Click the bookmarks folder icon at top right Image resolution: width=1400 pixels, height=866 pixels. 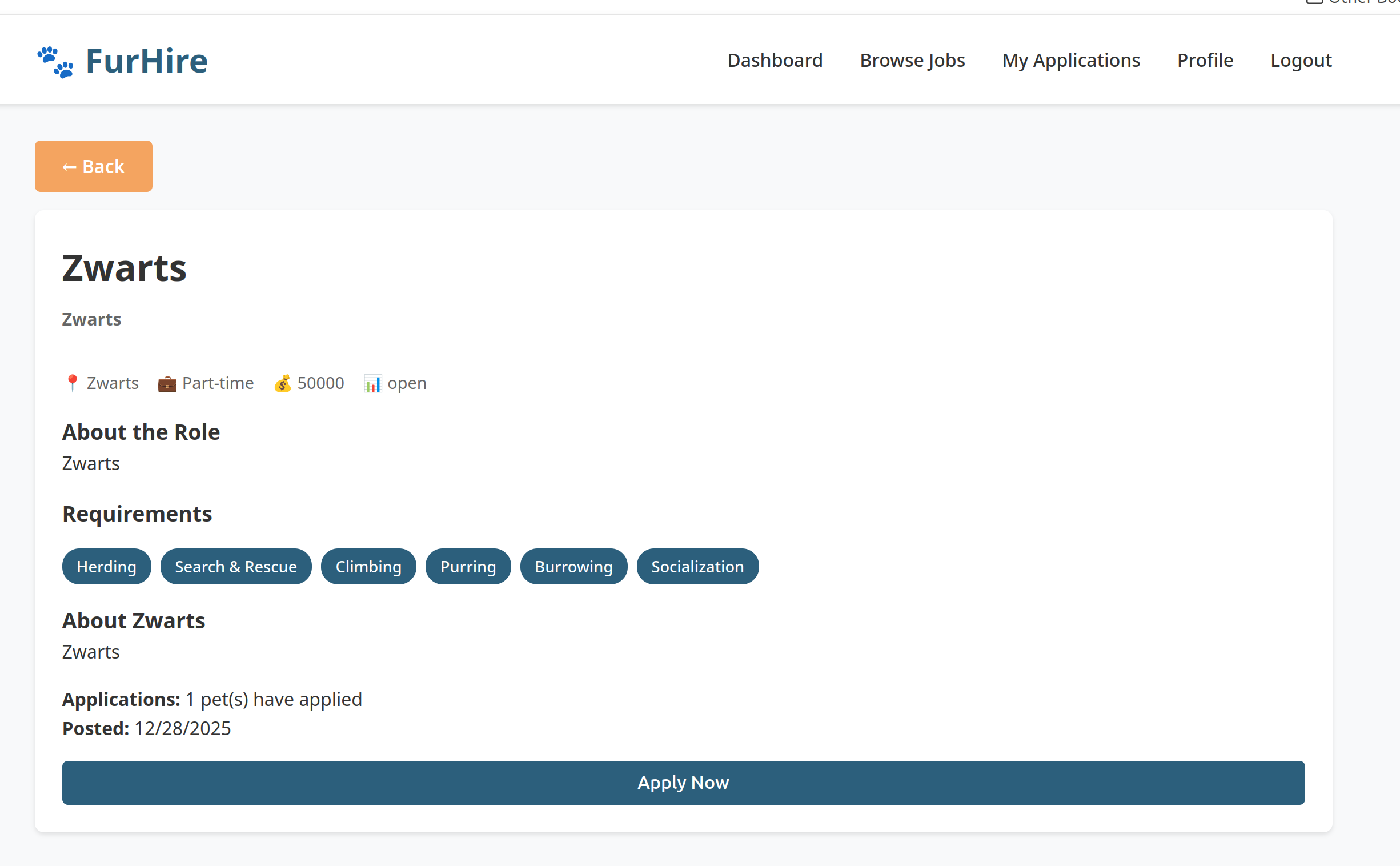pos(1315,2)
